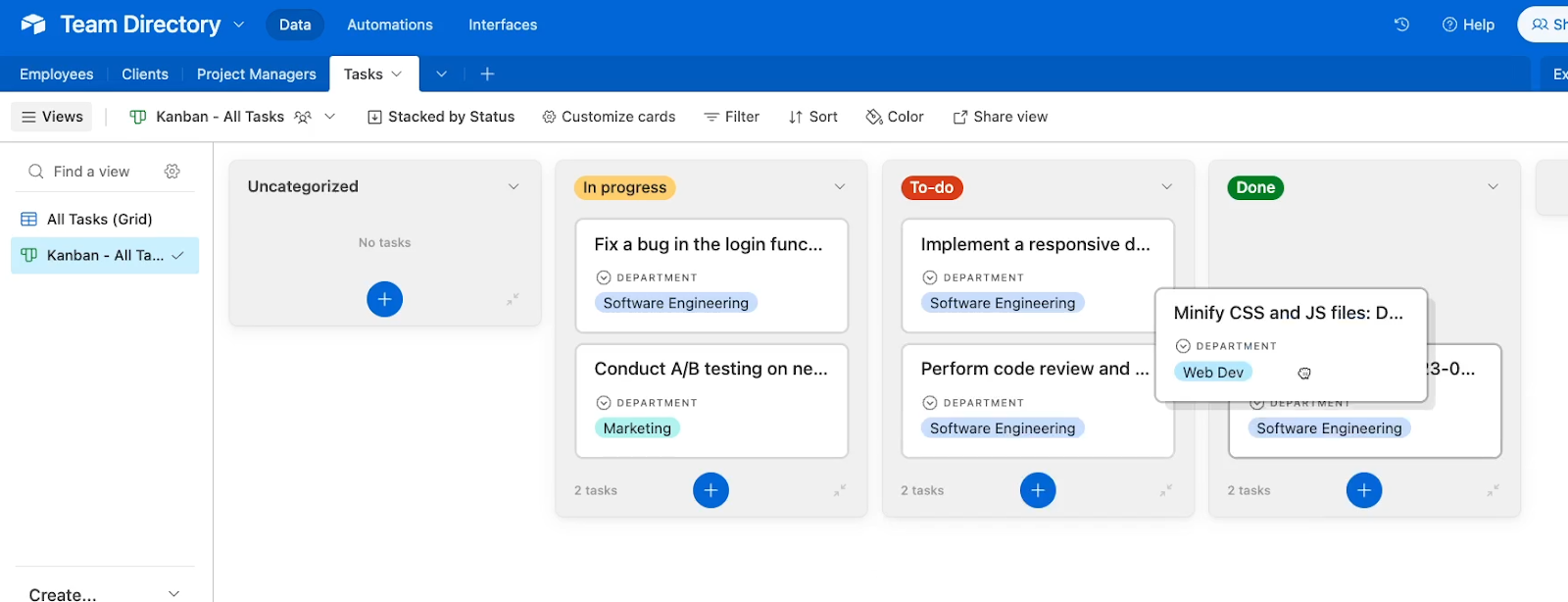Click the Marketing department tag
1568x602 pixels.
point(637,428)
